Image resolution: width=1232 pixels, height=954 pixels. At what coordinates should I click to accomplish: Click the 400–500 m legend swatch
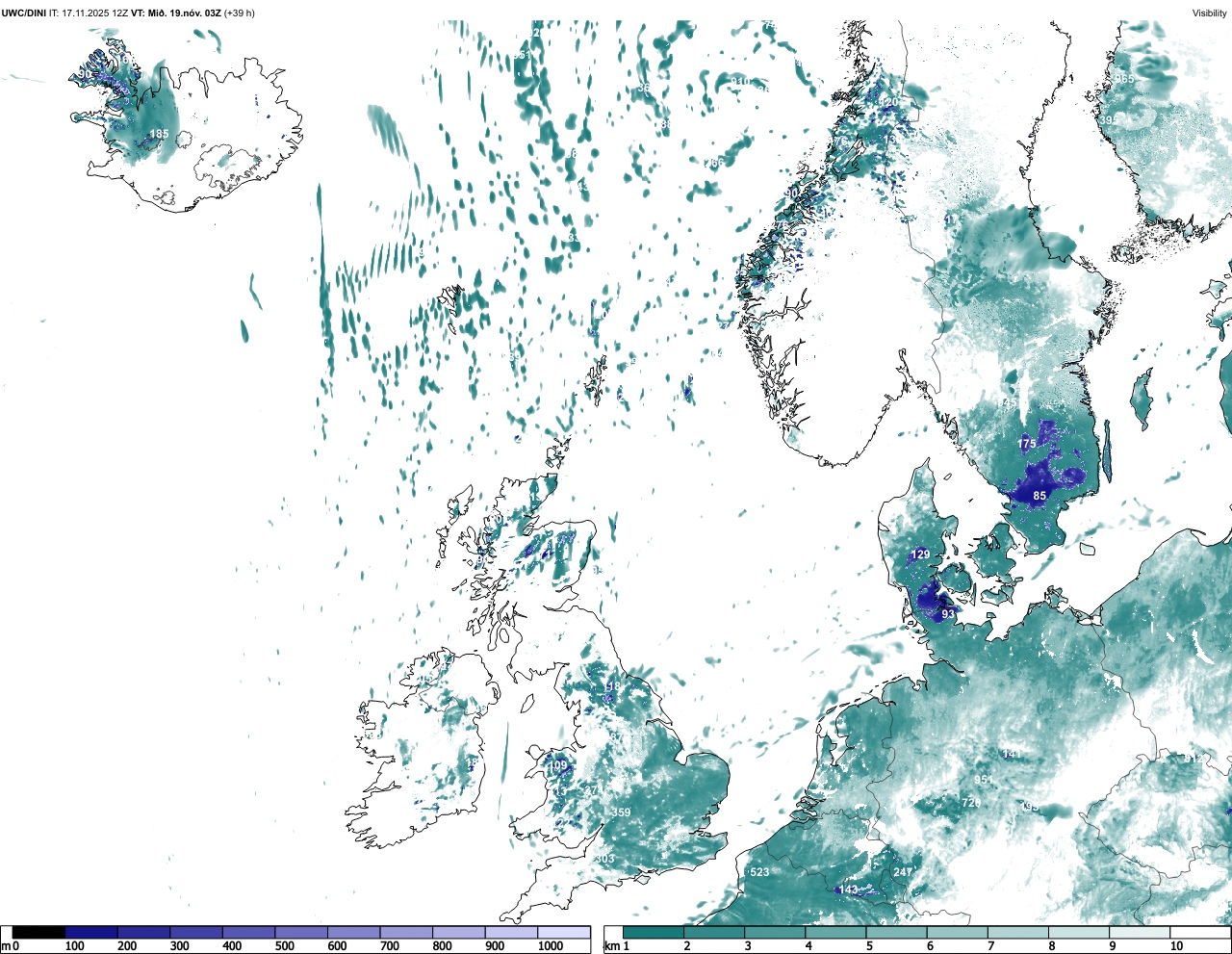(x=249, y=933)
